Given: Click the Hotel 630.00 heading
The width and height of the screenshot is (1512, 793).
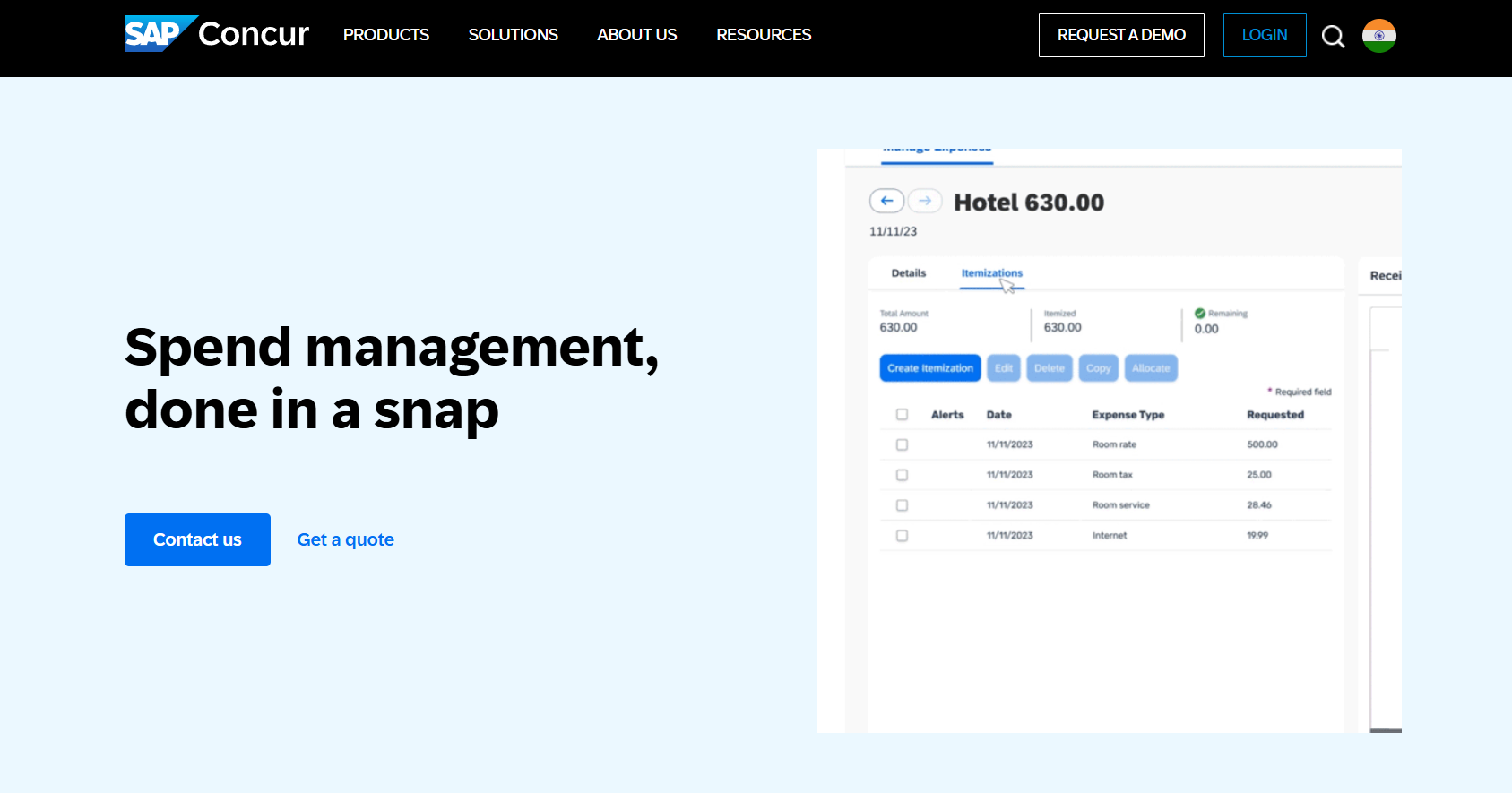Looking at the screenshot, I should pyautogui.click(x=1029, y=203).
